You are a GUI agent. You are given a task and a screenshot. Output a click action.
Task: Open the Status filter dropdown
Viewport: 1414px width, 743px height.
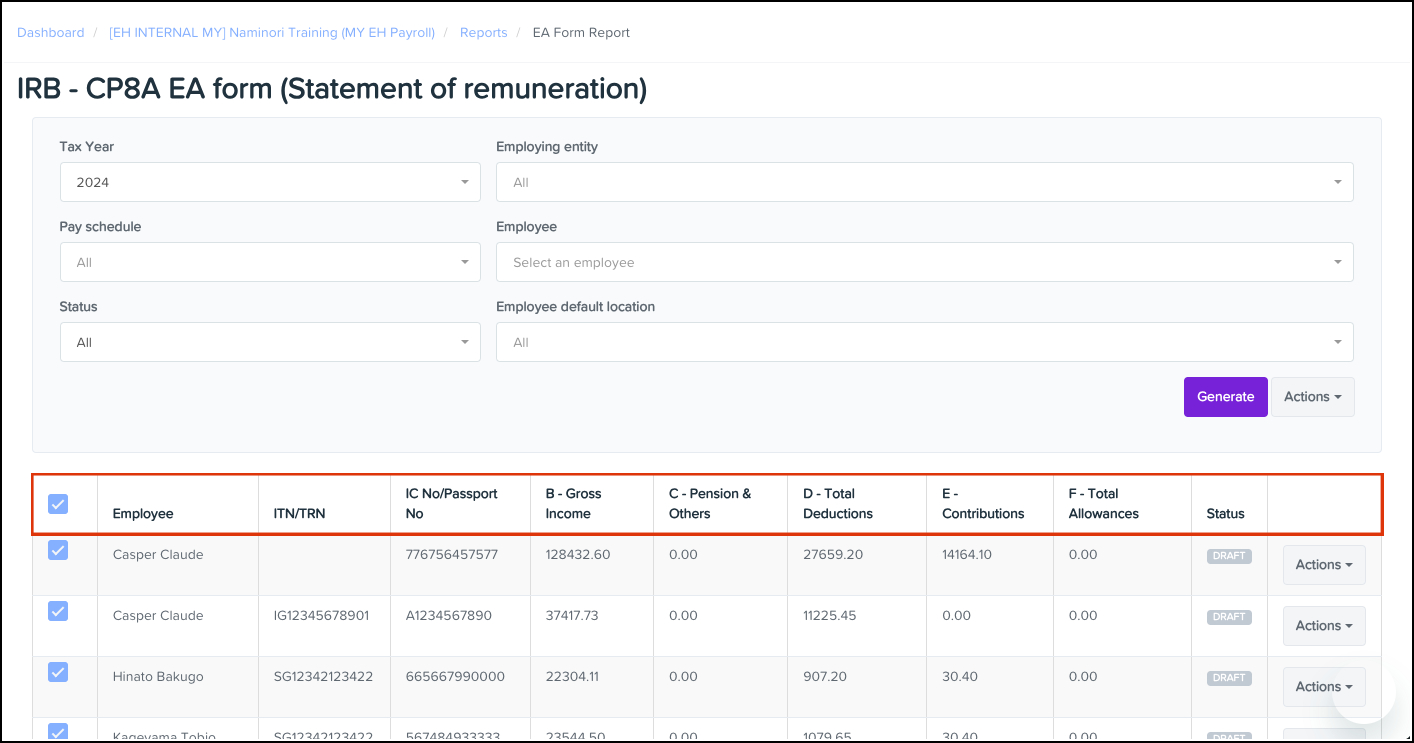point(270,342)
